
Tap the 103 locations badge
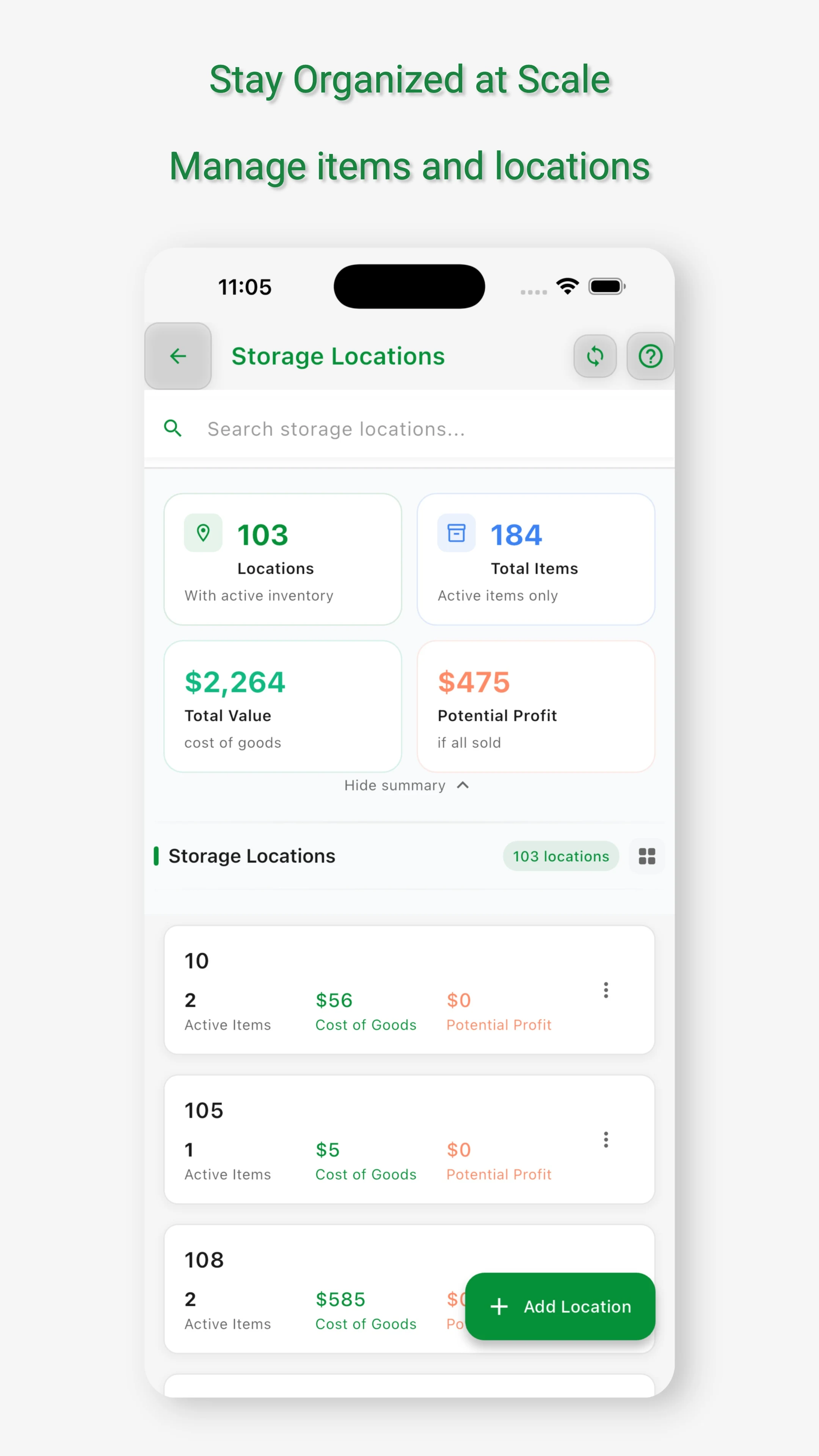561,856
